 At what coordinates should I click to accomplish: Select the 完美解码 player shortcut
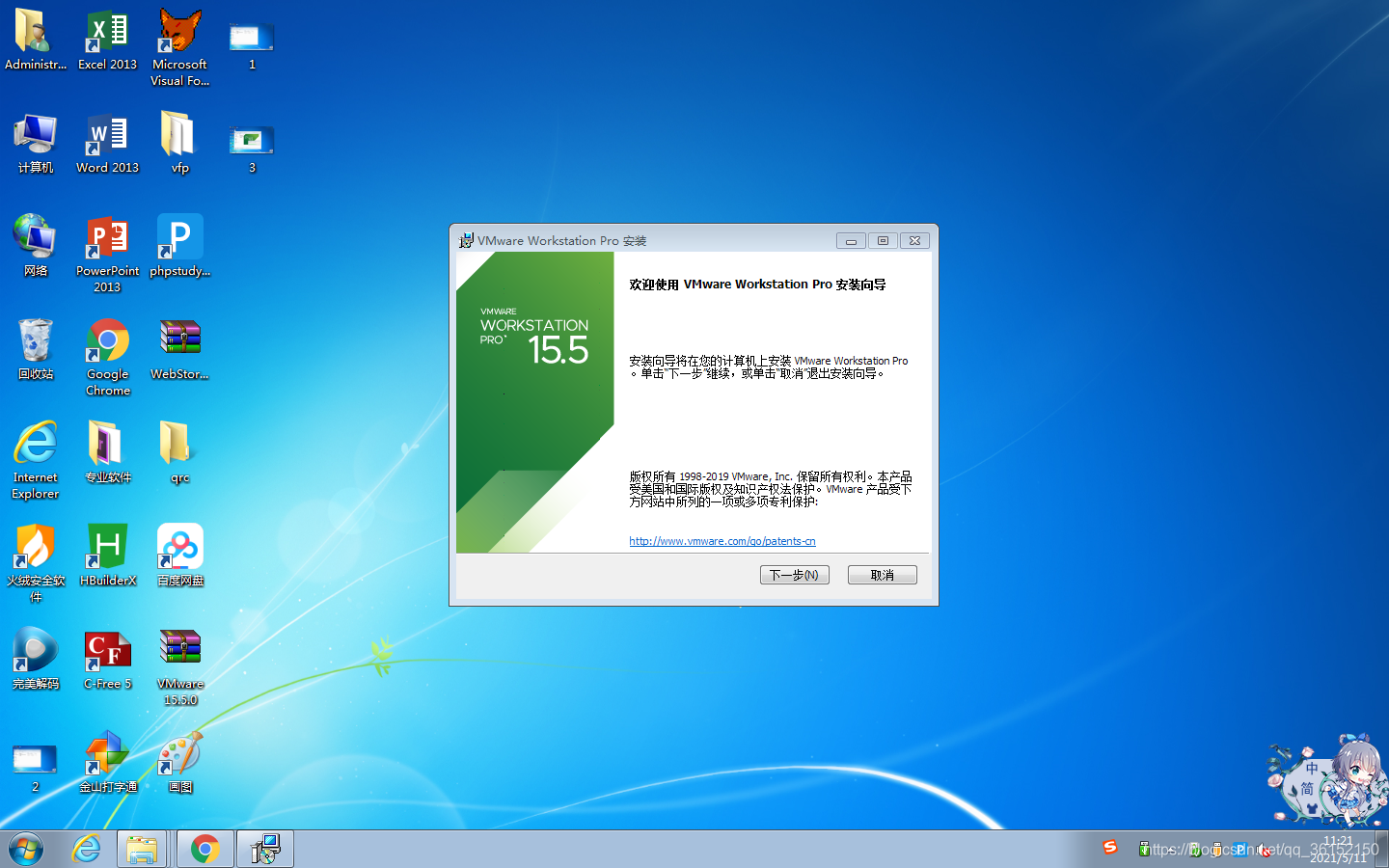[x=35, y=660]
